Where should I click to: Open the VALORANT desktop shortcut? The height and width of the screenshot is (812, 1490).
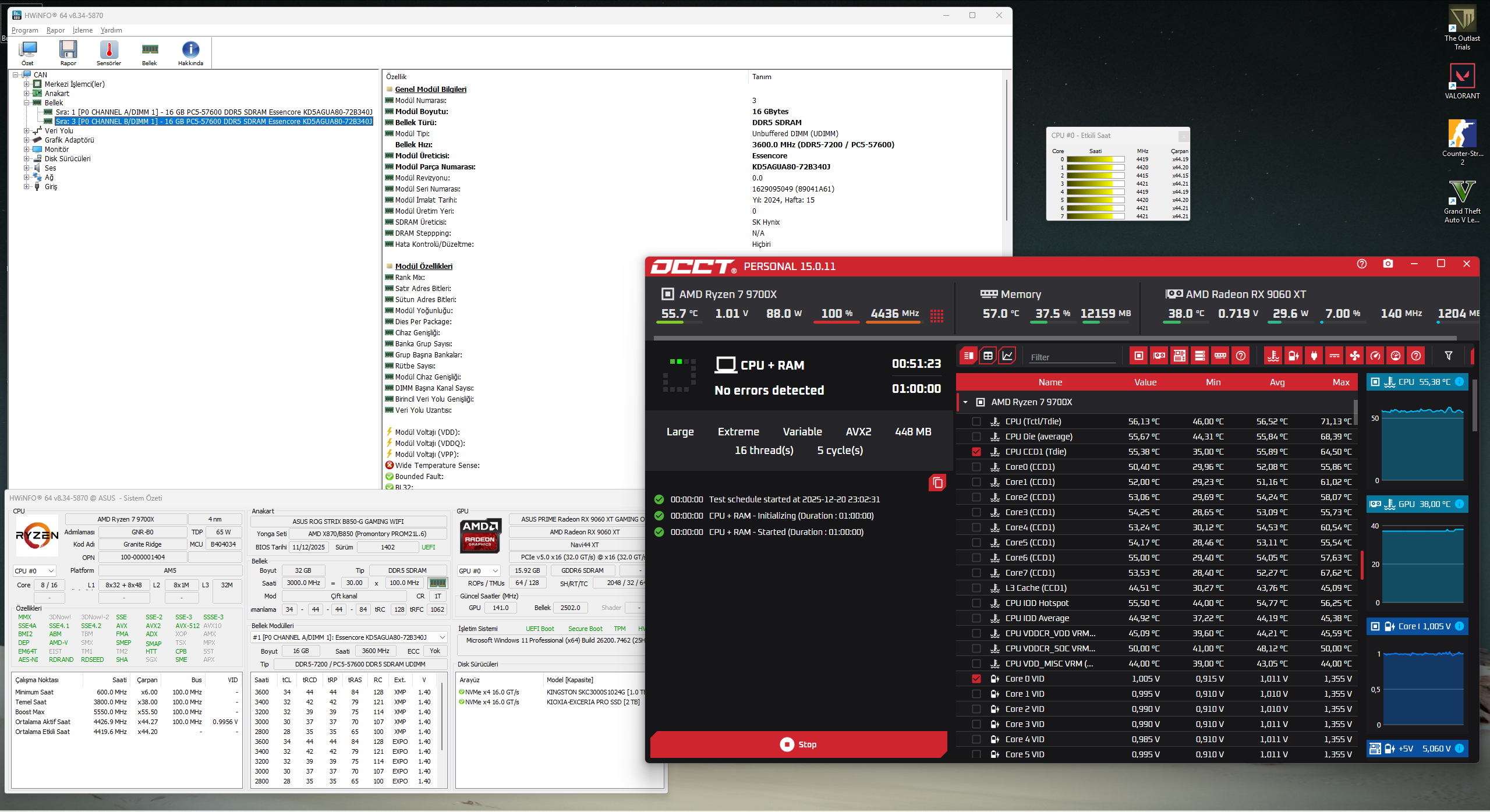coord(1462,81)
